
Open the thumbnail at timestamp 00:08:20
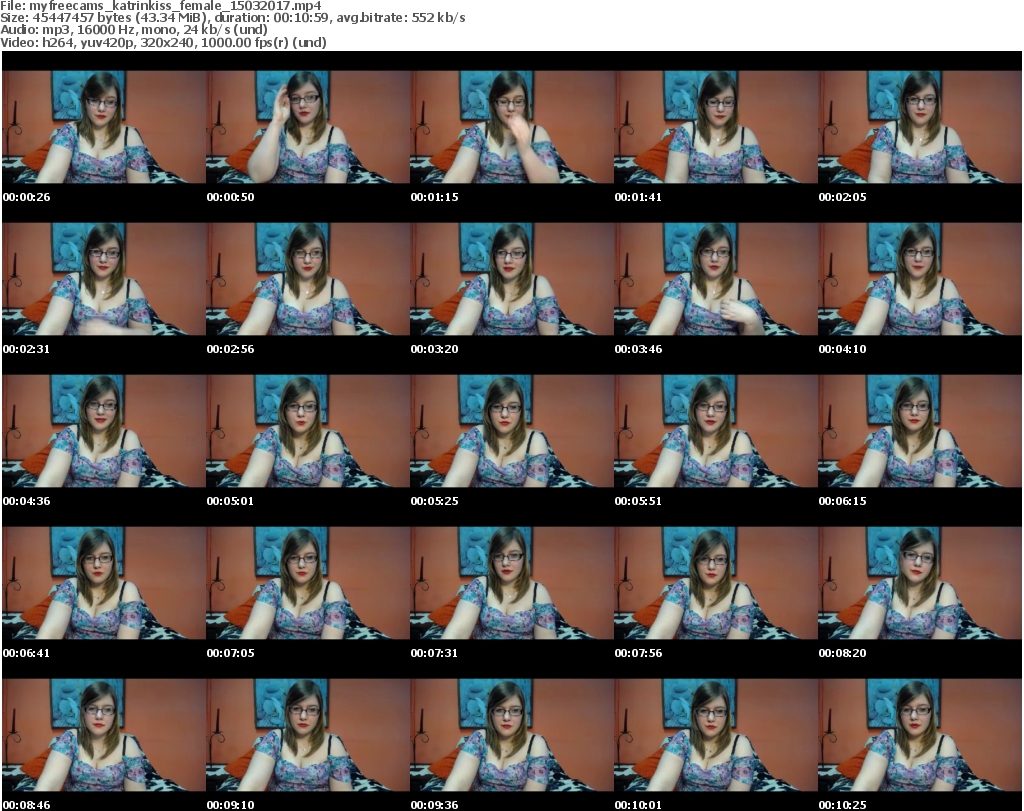(920, 583)
